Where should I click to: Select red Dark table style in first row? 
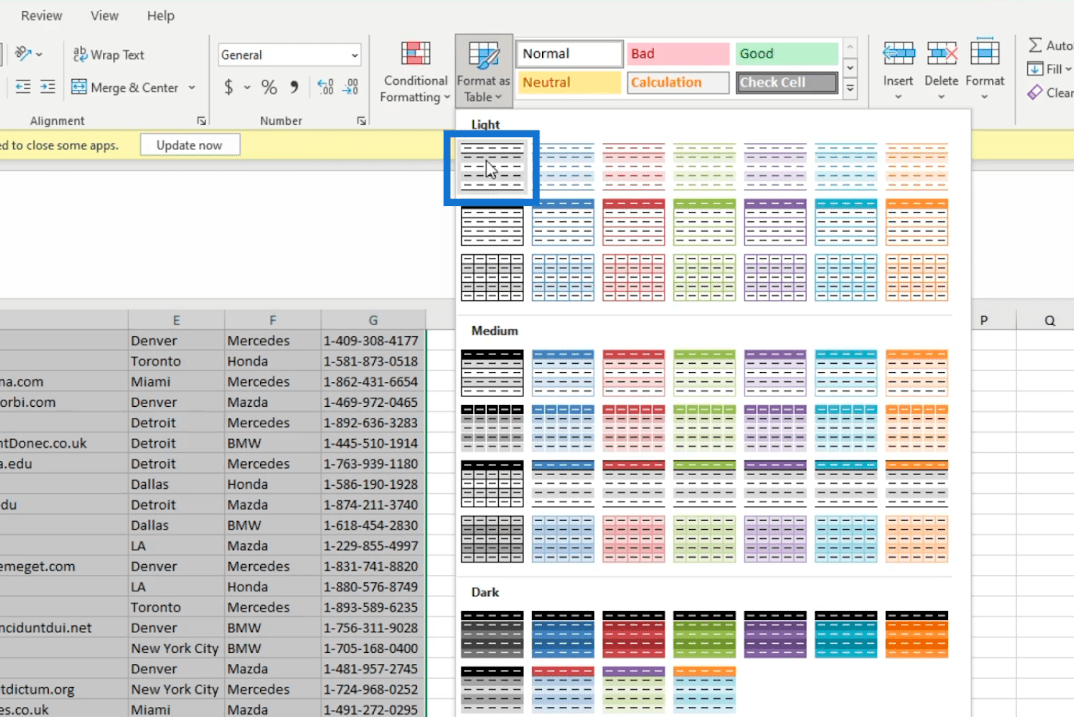point(634,635)
